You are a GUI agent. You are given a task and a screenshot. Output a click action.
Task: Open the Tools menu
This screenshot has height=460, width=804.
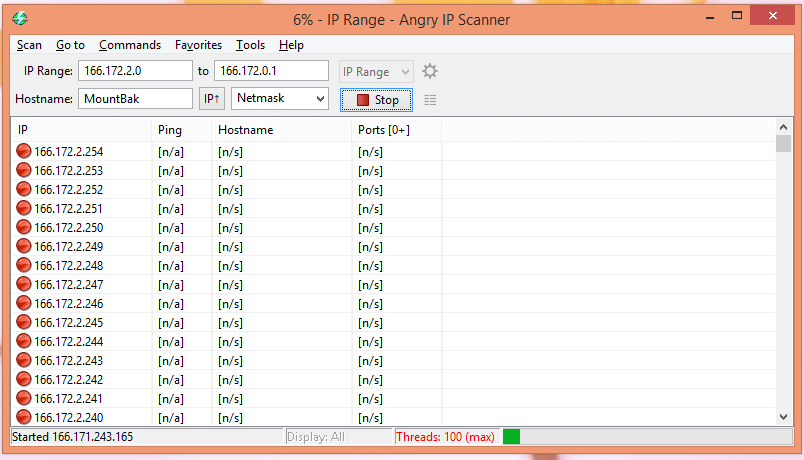tap(250, 45)
